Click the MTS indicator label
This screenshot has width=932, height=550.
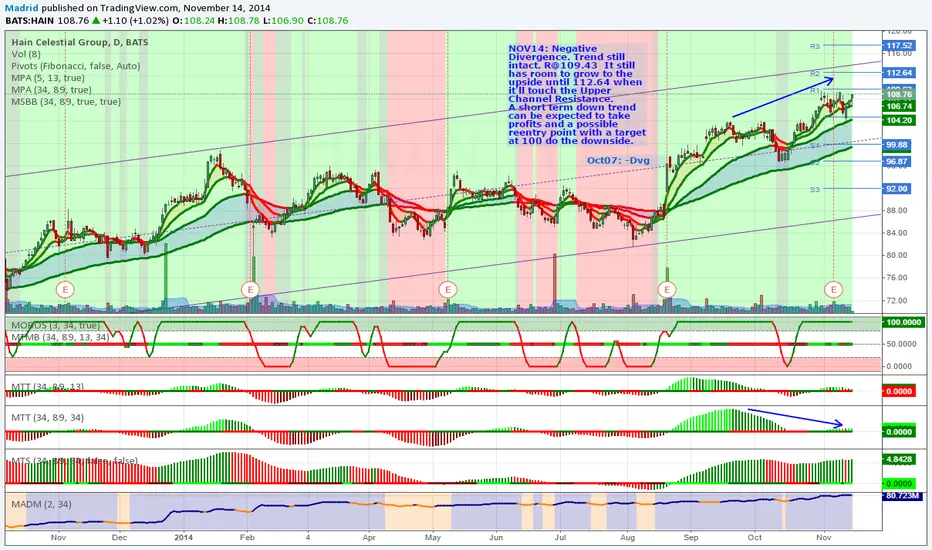click(74, 461)
